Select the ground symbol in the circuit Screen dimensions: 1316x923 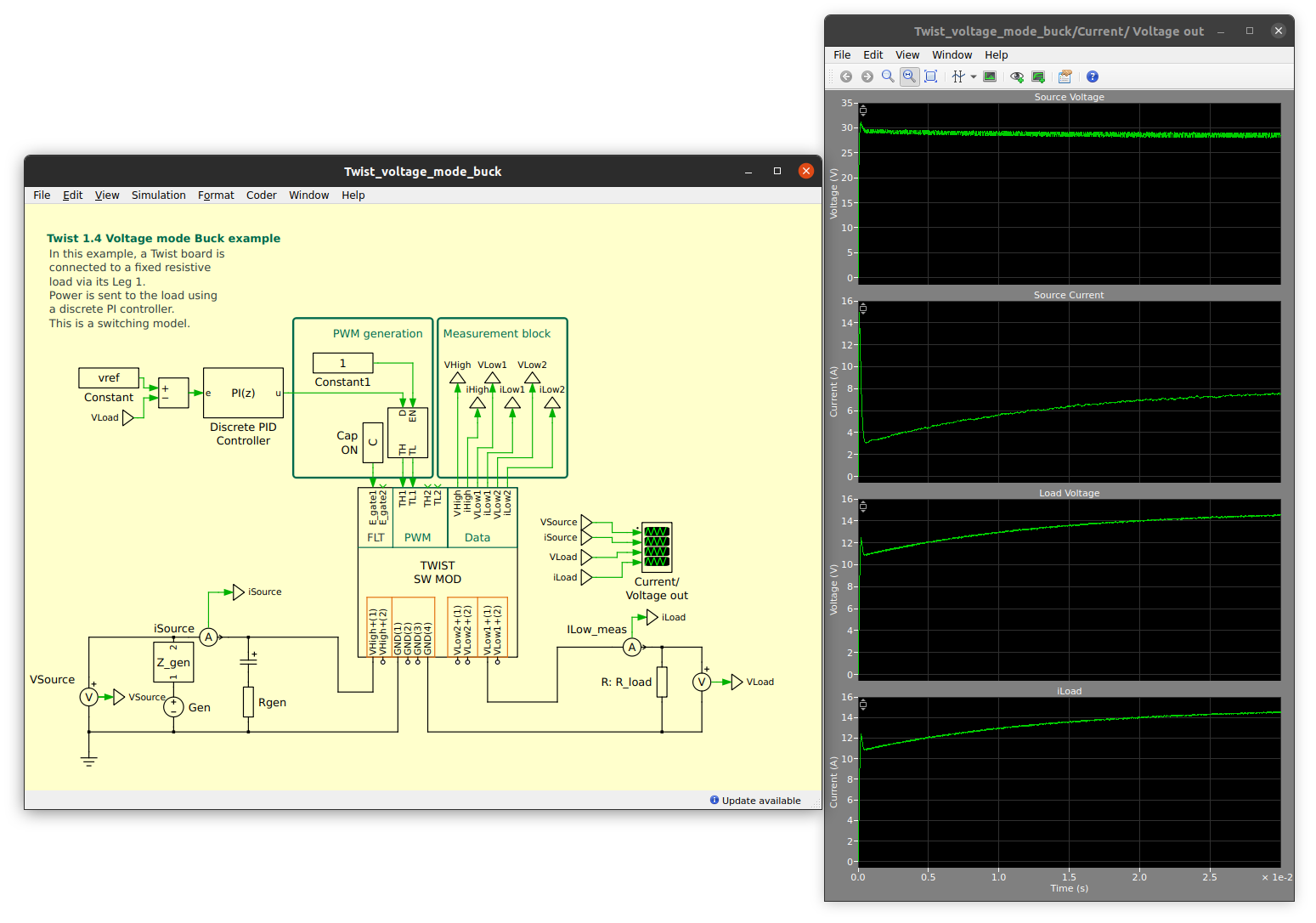click(88, 761)
